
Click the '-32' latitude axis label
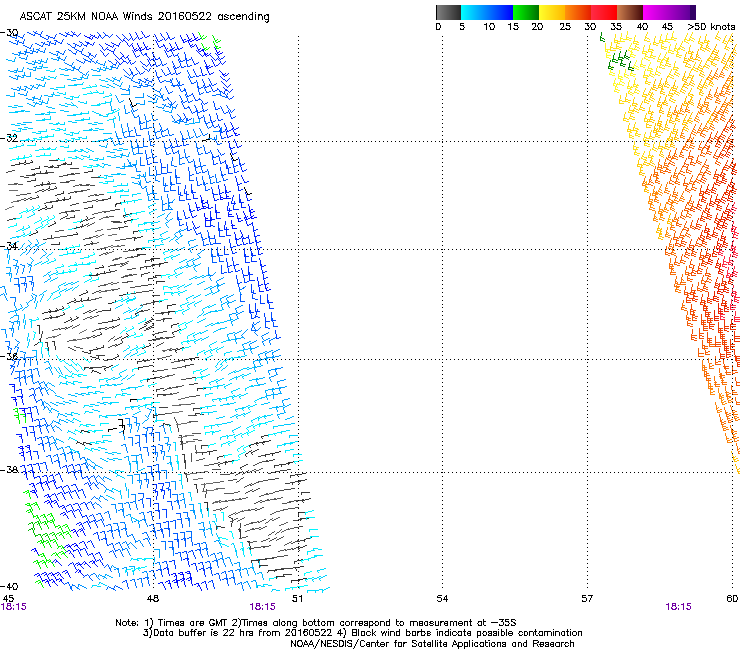(x=9, y=138)
